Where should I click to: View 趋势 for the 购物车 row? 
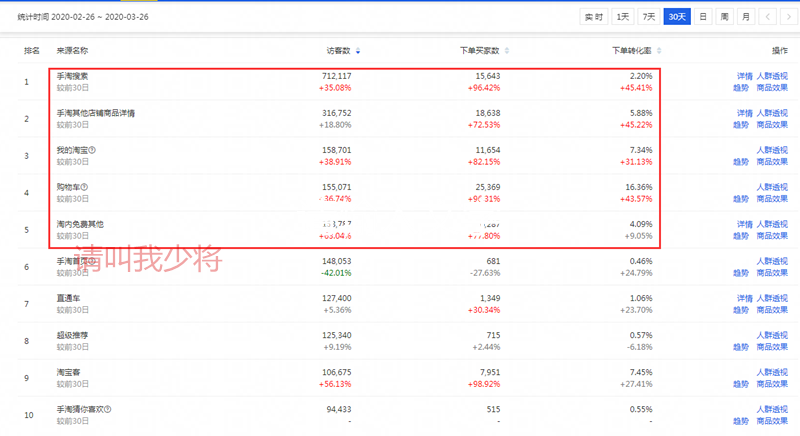click(744, 198)
